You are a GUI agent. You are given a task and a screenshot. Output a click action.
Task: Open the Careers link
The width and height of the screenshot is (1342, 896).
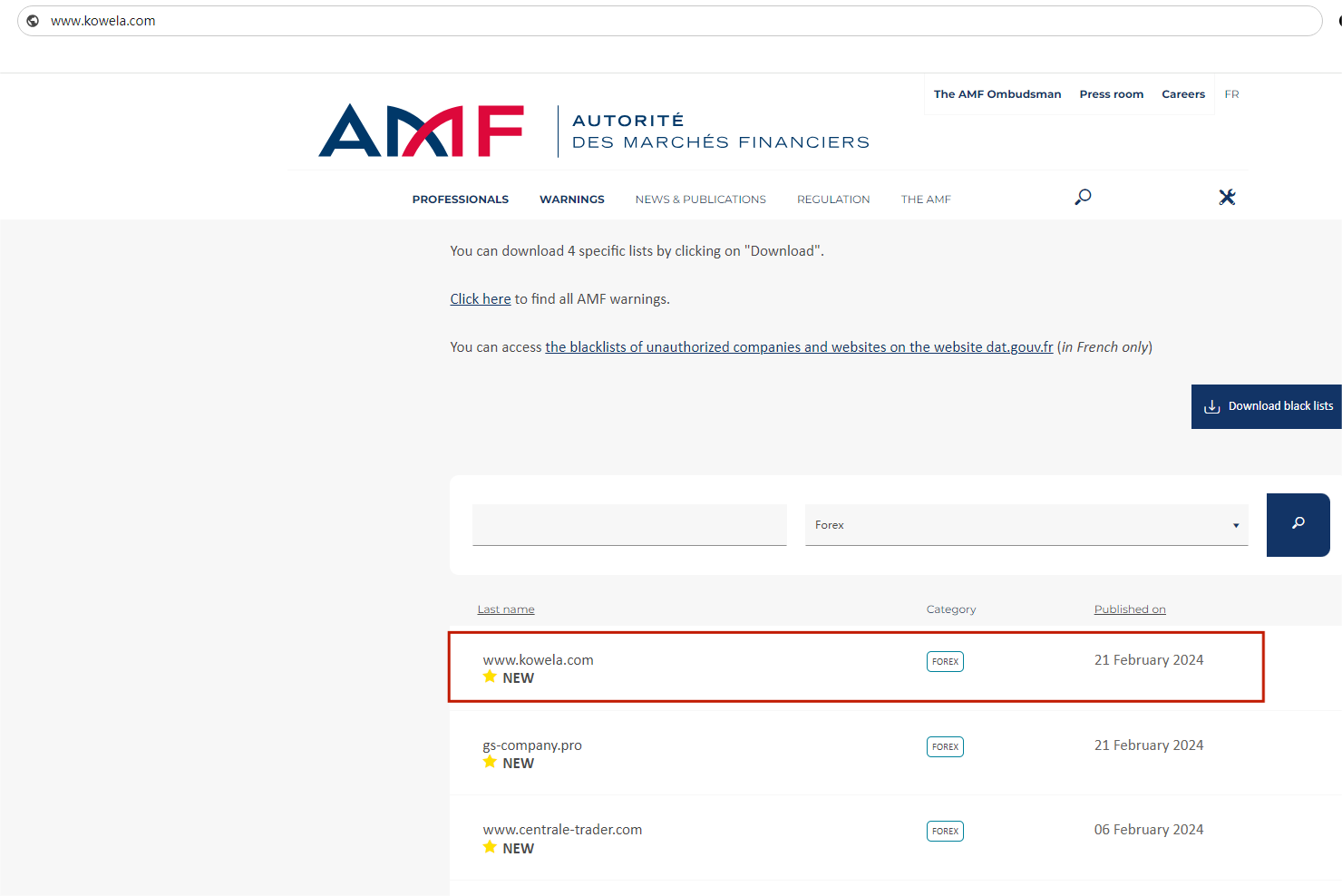[x=1183, y=94]
